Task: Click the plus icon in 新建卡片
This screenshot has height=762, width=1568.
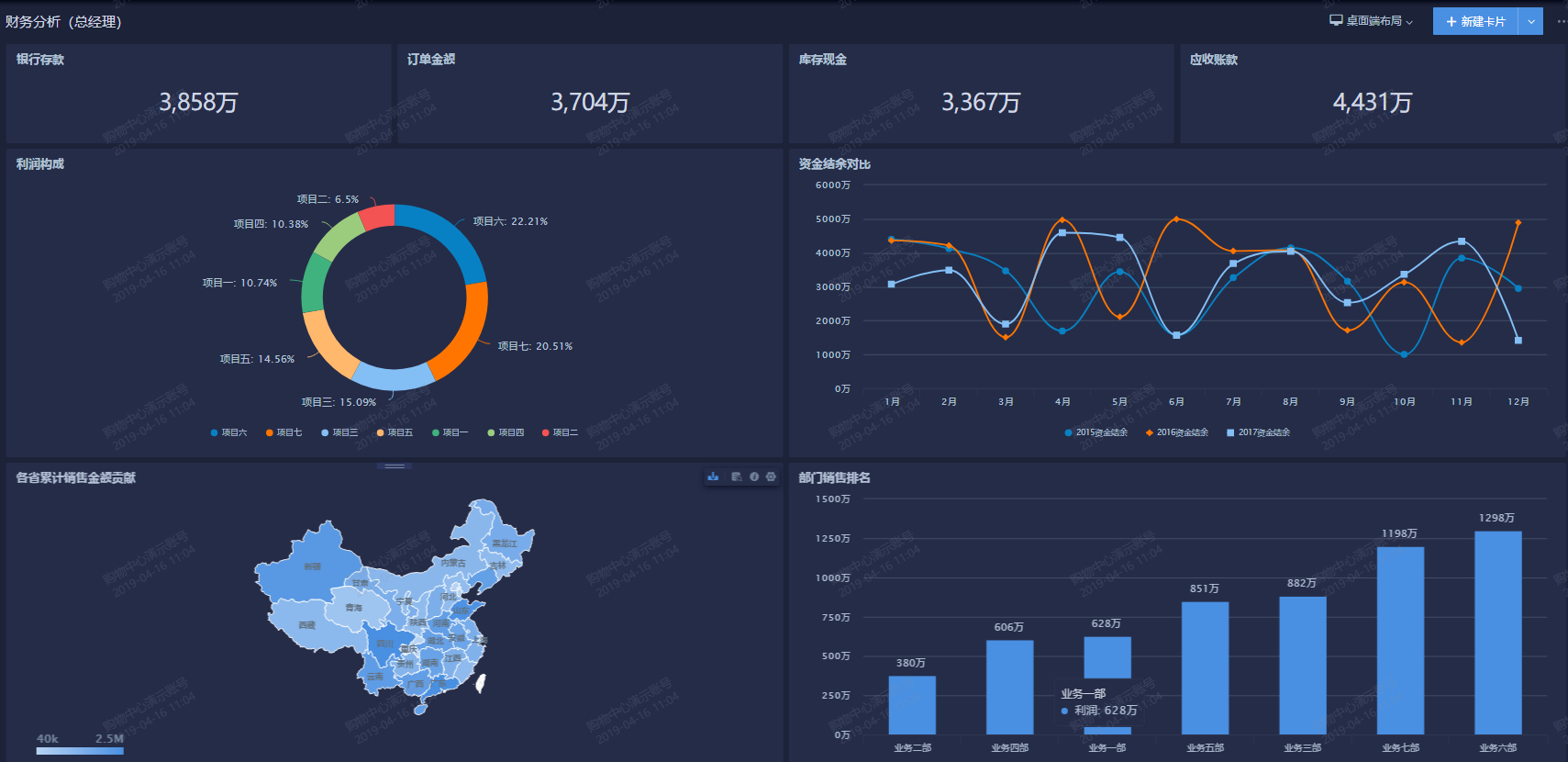Action: tap(1451, 21)
